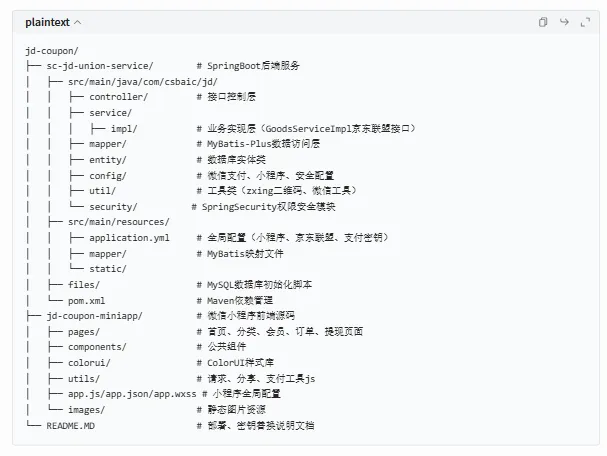Select the app.js/app.json/app.wxss line
The image size is (607, 456).
coord(132,394)
